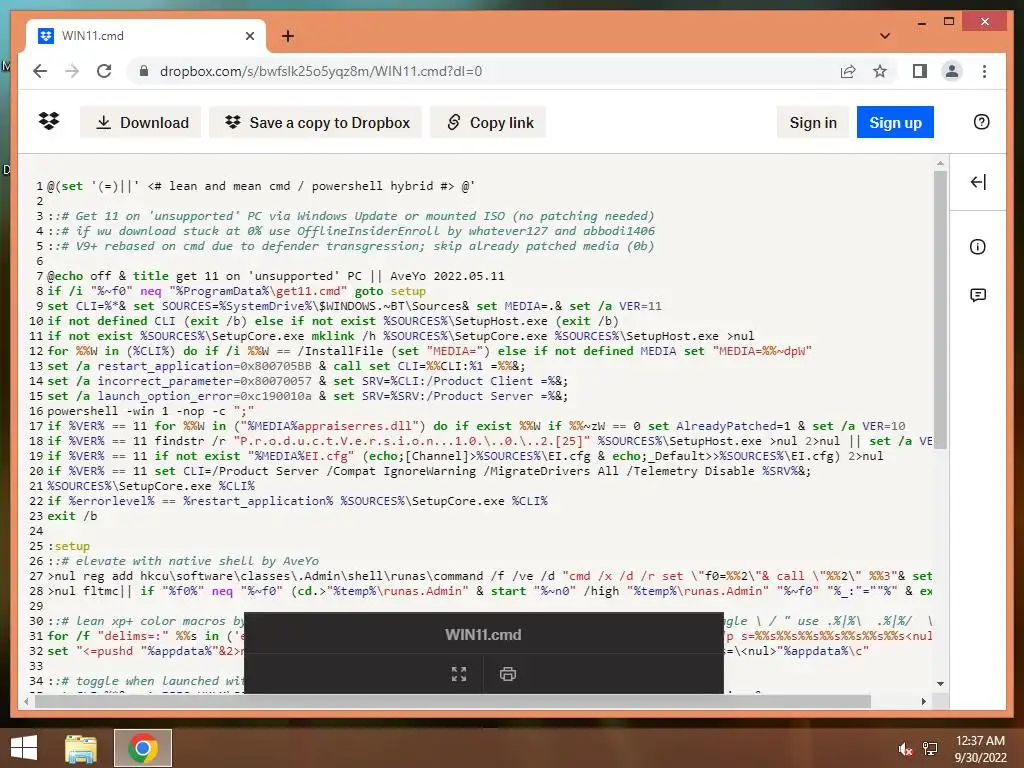Expand the tab search chevron

point(885,36)
